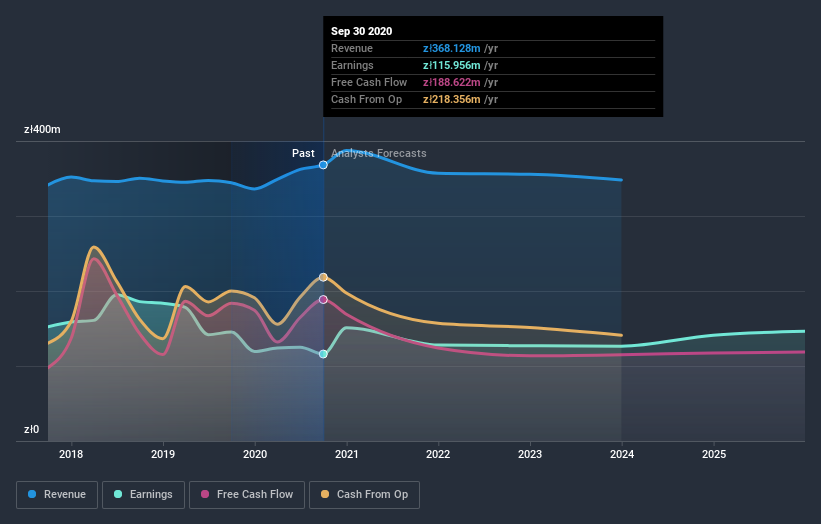Image resolution: width=821 pixels, height=524 pixels.
Task: Click the zł0 y-axis label
Action: (31, 429)
